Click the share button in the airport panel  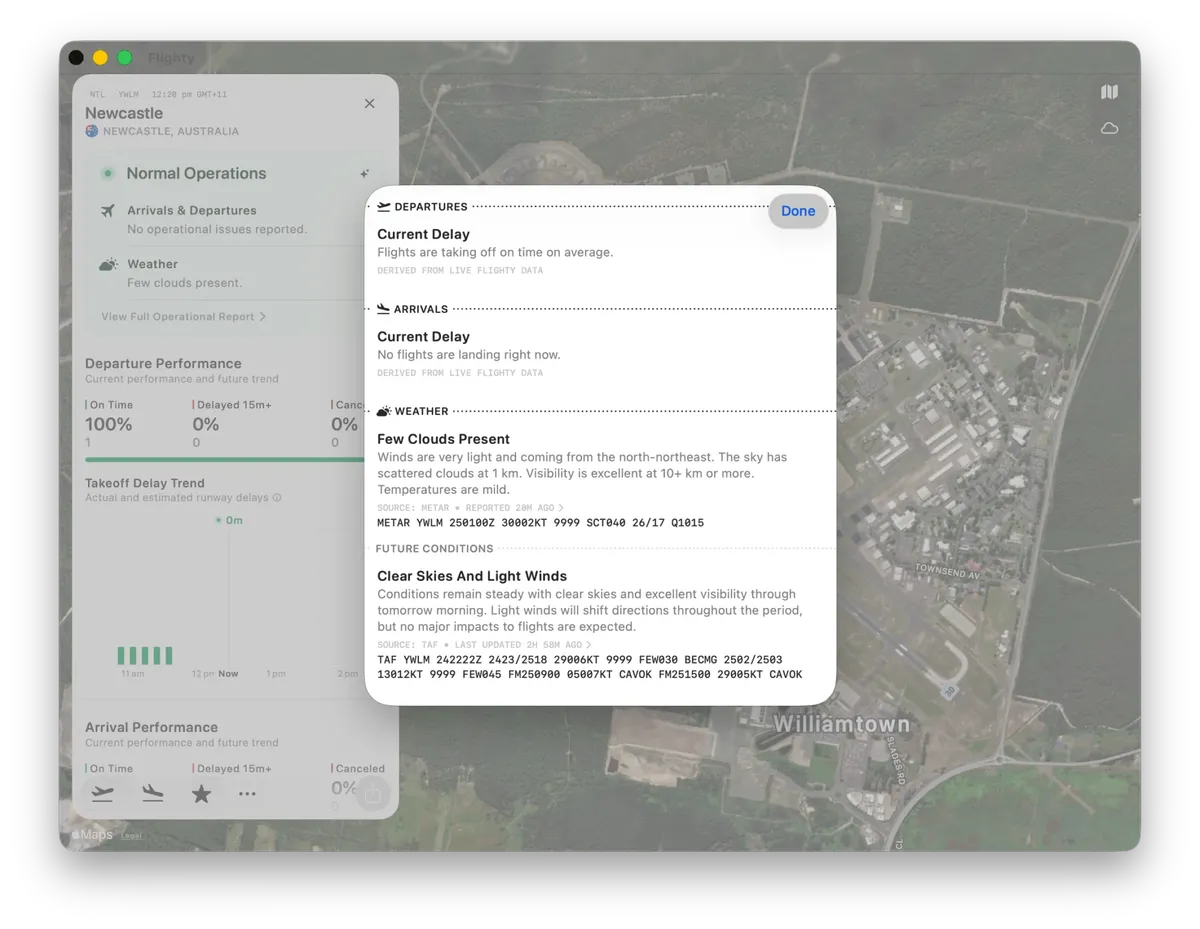tap(372, 795)
